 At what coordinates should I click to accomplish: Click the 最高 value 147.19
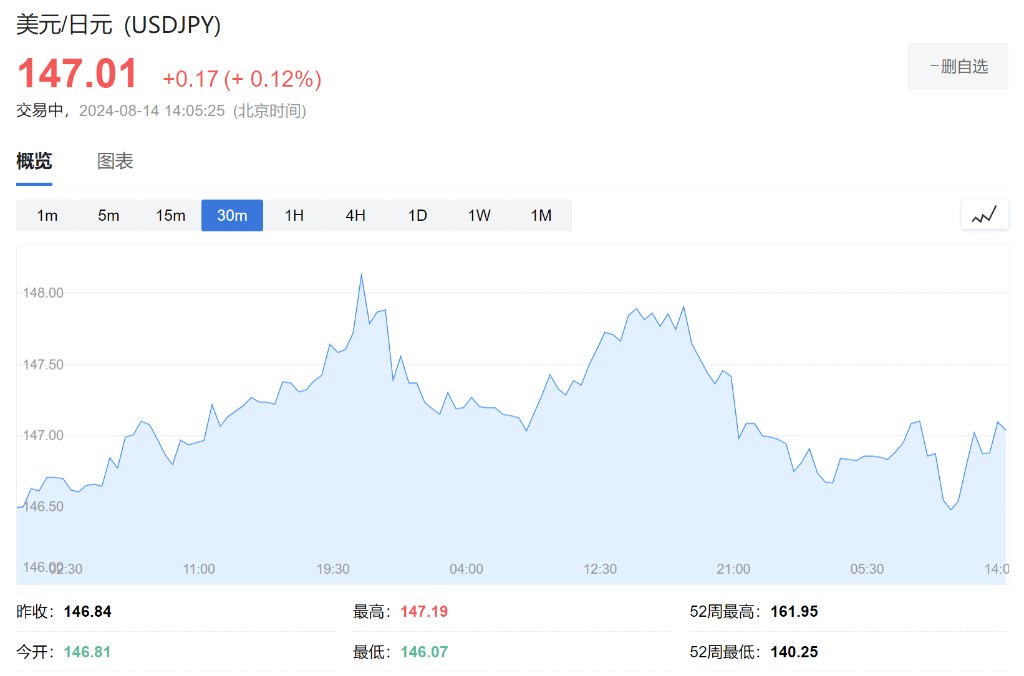point(423,612)
